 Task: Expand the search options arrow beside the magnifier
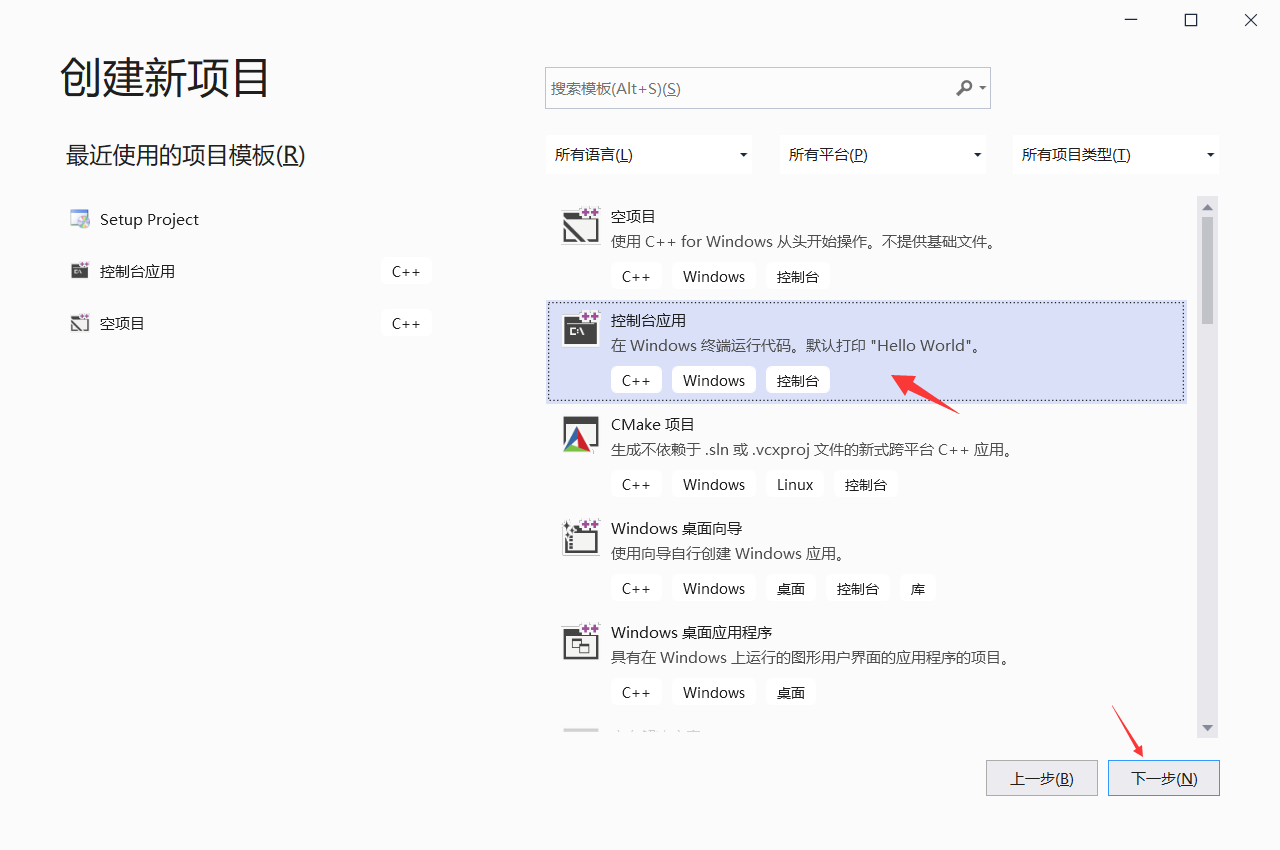coord(983,88)
